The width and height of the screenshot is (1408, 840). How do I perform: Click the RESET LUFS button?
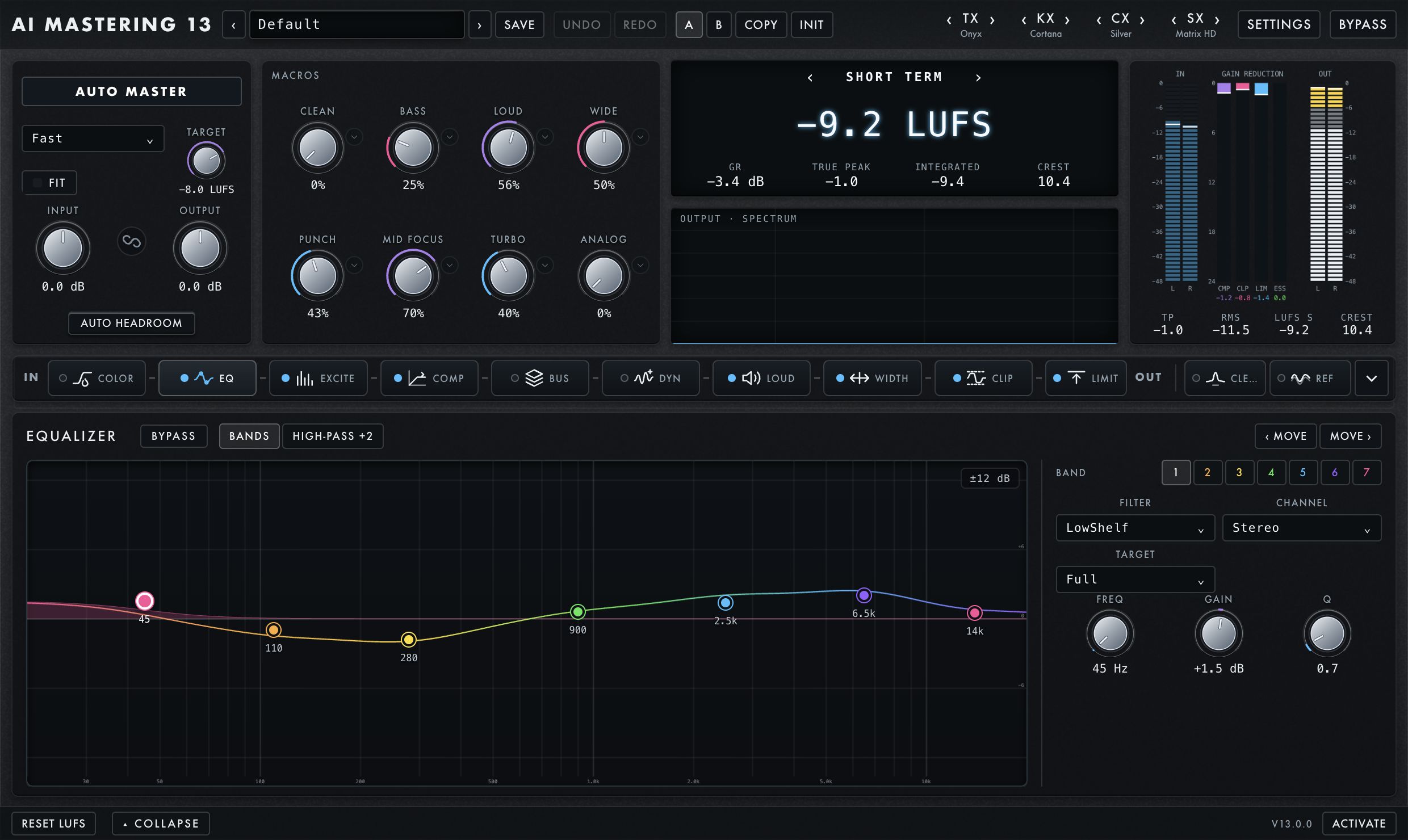[x=53, y=823]
